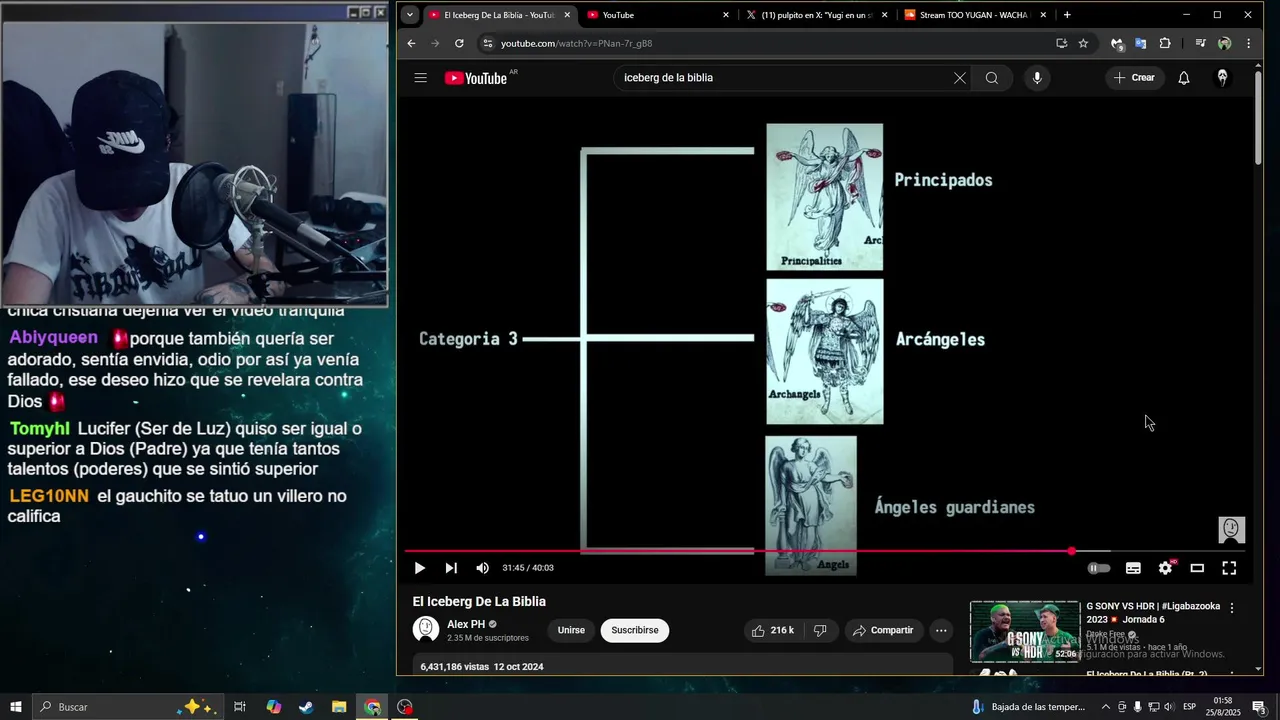Screen dimensions: 1280x720
Task: Open the taskbar volume speaker icon
Action: coord(1168,707)
